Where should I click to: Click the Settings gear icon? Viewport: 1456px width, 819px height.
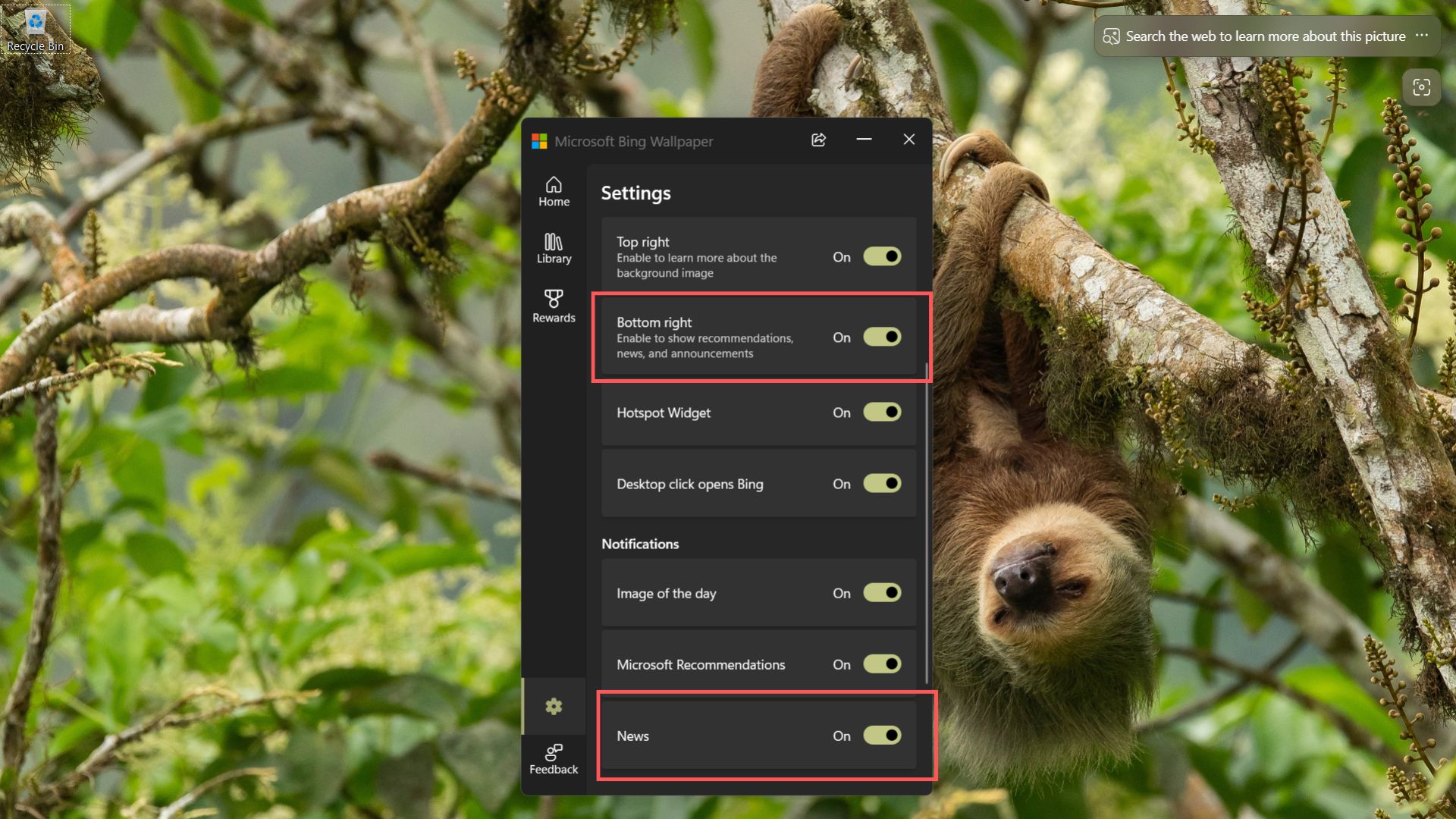point(554,706)
